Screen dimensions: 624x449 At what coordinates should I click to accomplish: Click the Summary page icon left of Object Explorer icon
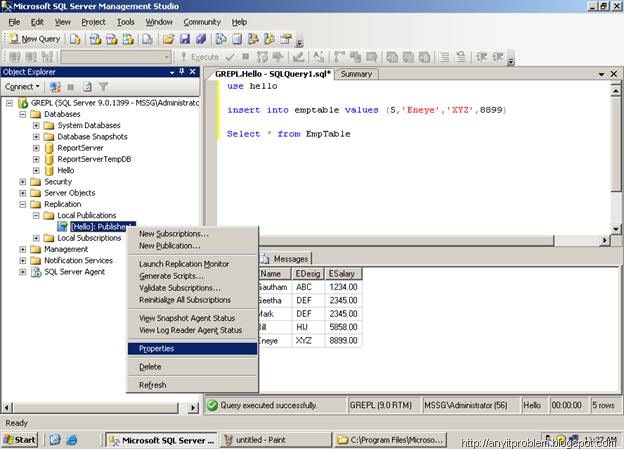(x=237, y=39)
